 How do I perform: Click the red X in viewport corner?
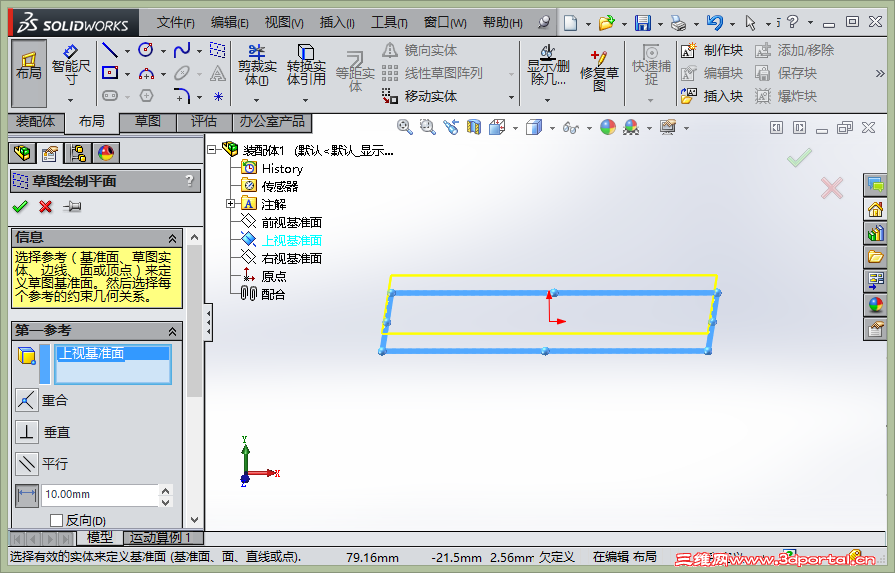click(x=832, y=188)
